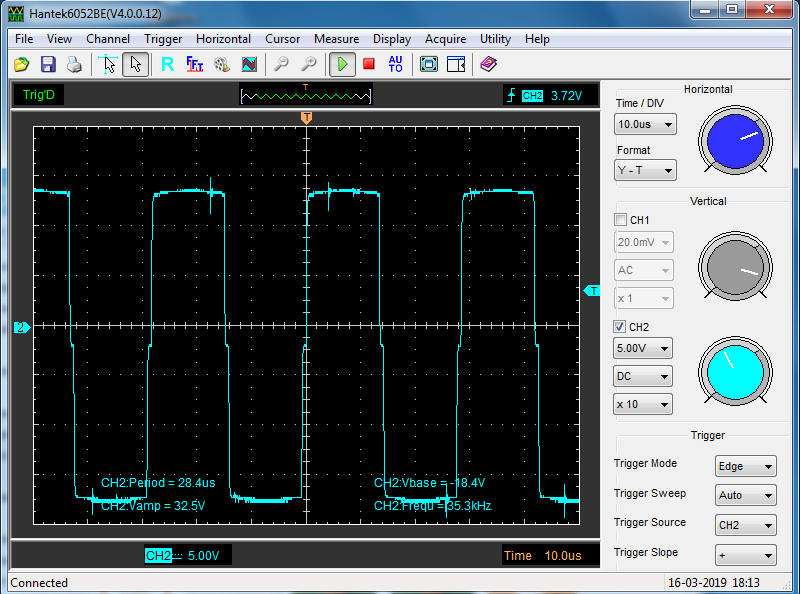Open a saved waveform file via folder icon

21,64
